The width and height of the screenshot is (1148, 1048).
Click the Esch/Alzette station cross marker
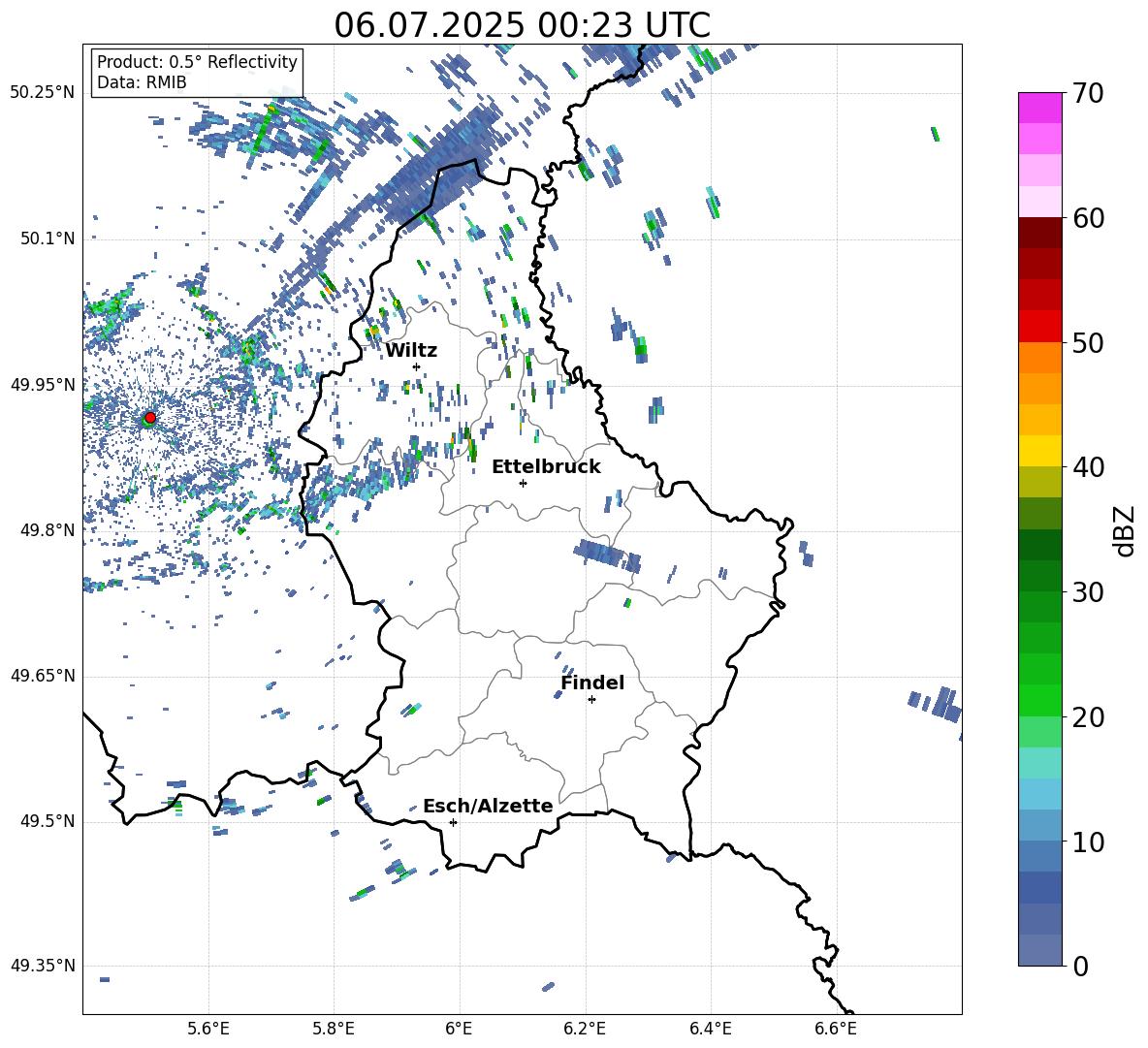453,822
